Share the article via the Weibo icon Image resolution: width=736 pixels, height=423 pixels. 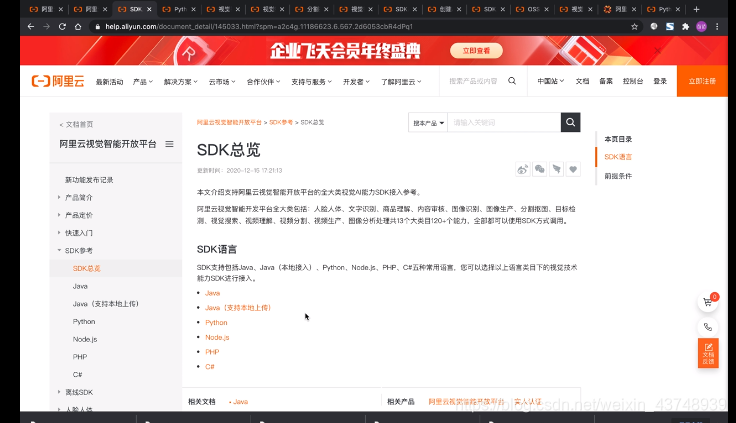[x=522, y=169]
